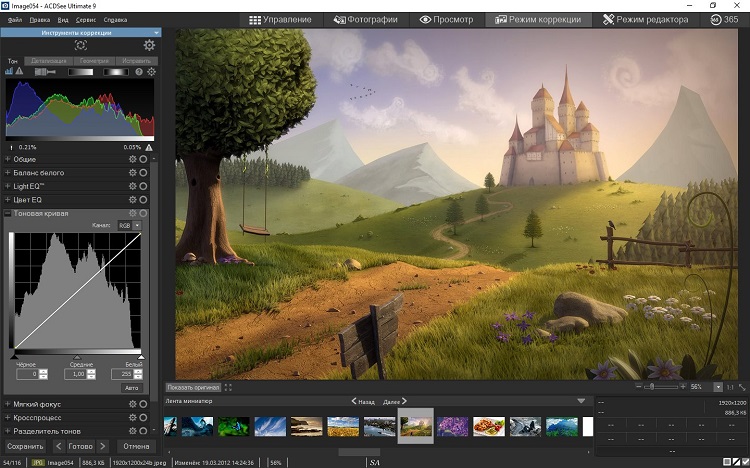Select the purple flowers thumbnail

click(452, 426)
